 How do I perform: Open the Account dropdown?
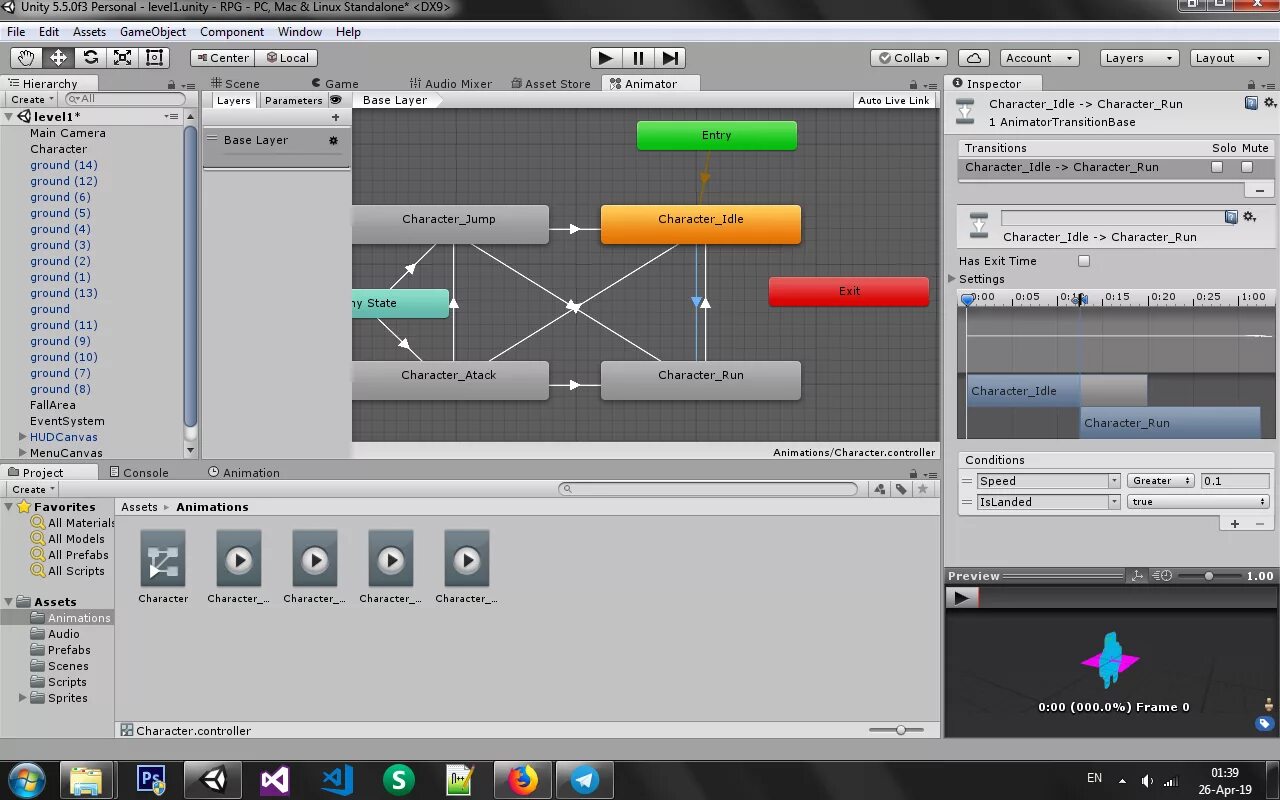[1037, 58]
